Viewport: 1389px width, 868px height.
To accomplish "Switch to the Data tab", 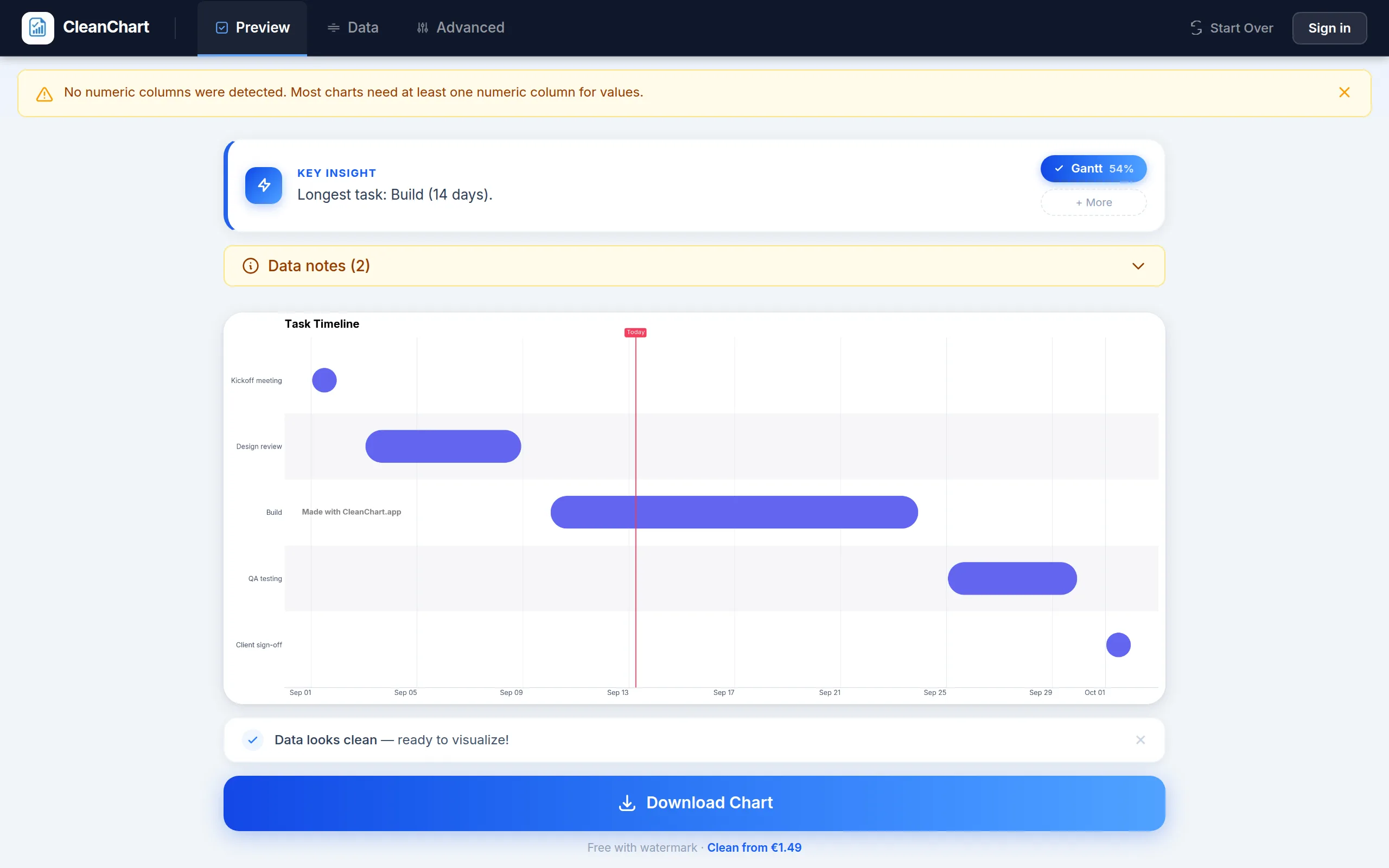I will click(x=353, y=28).
